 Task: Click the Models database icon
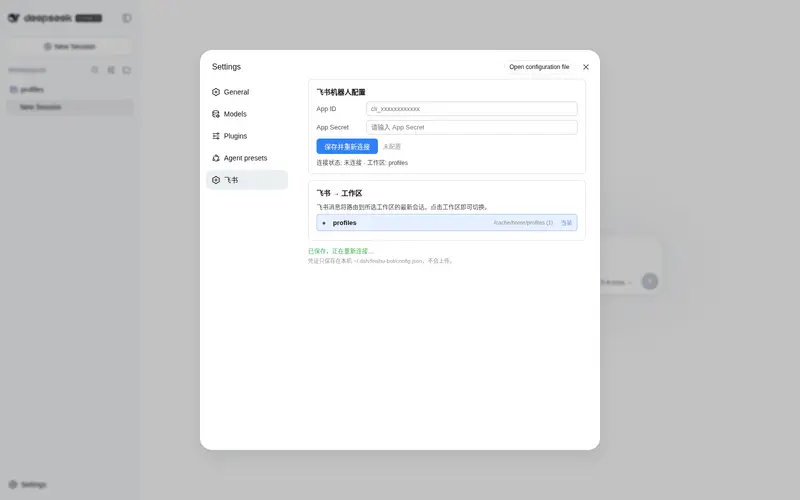[216, 114]
